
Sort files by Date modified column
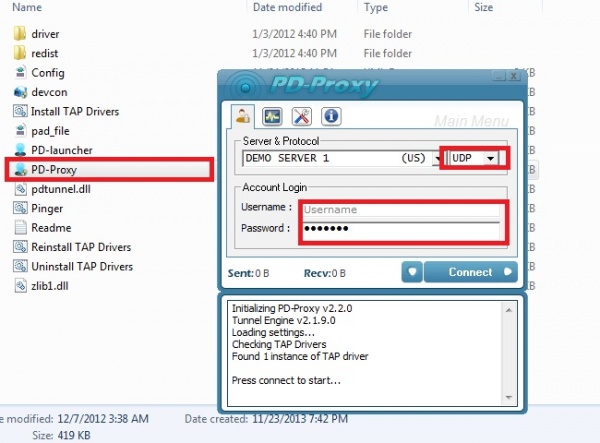(287, 7)
